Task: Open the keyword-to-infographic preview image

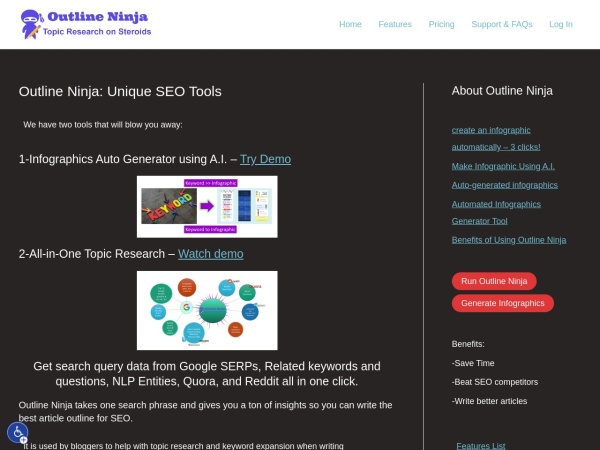Action: (207, 207)
